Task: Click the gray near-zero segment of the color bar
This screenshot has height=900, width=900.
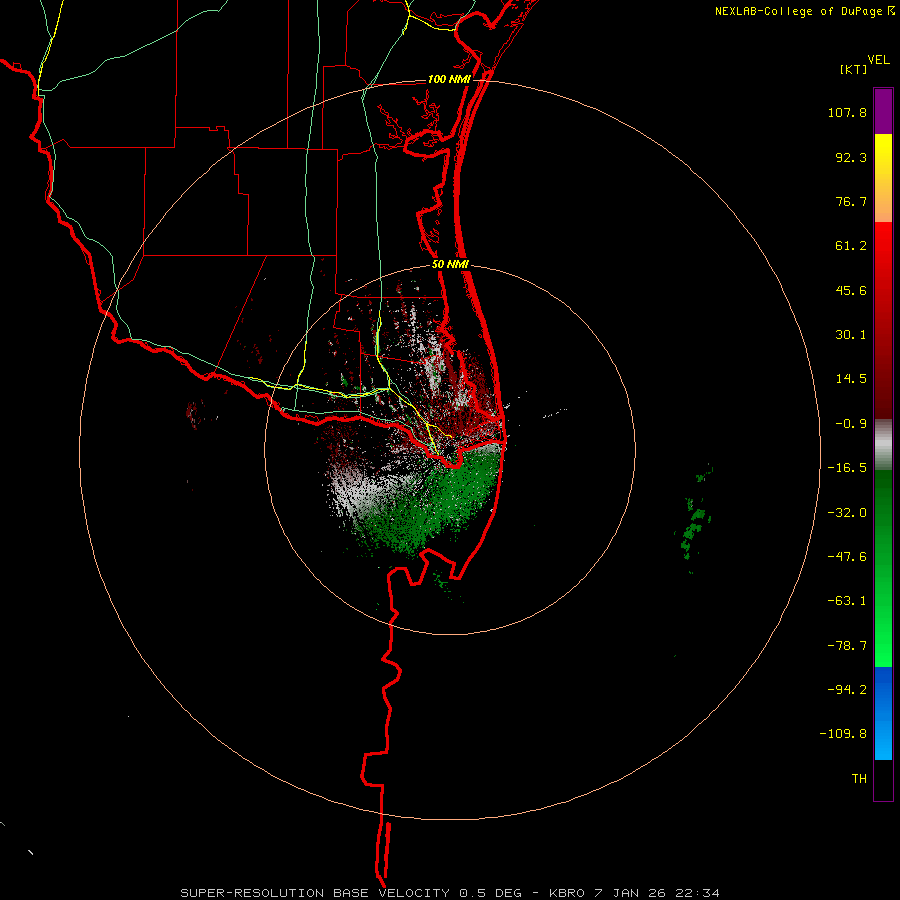Action: 883,445
